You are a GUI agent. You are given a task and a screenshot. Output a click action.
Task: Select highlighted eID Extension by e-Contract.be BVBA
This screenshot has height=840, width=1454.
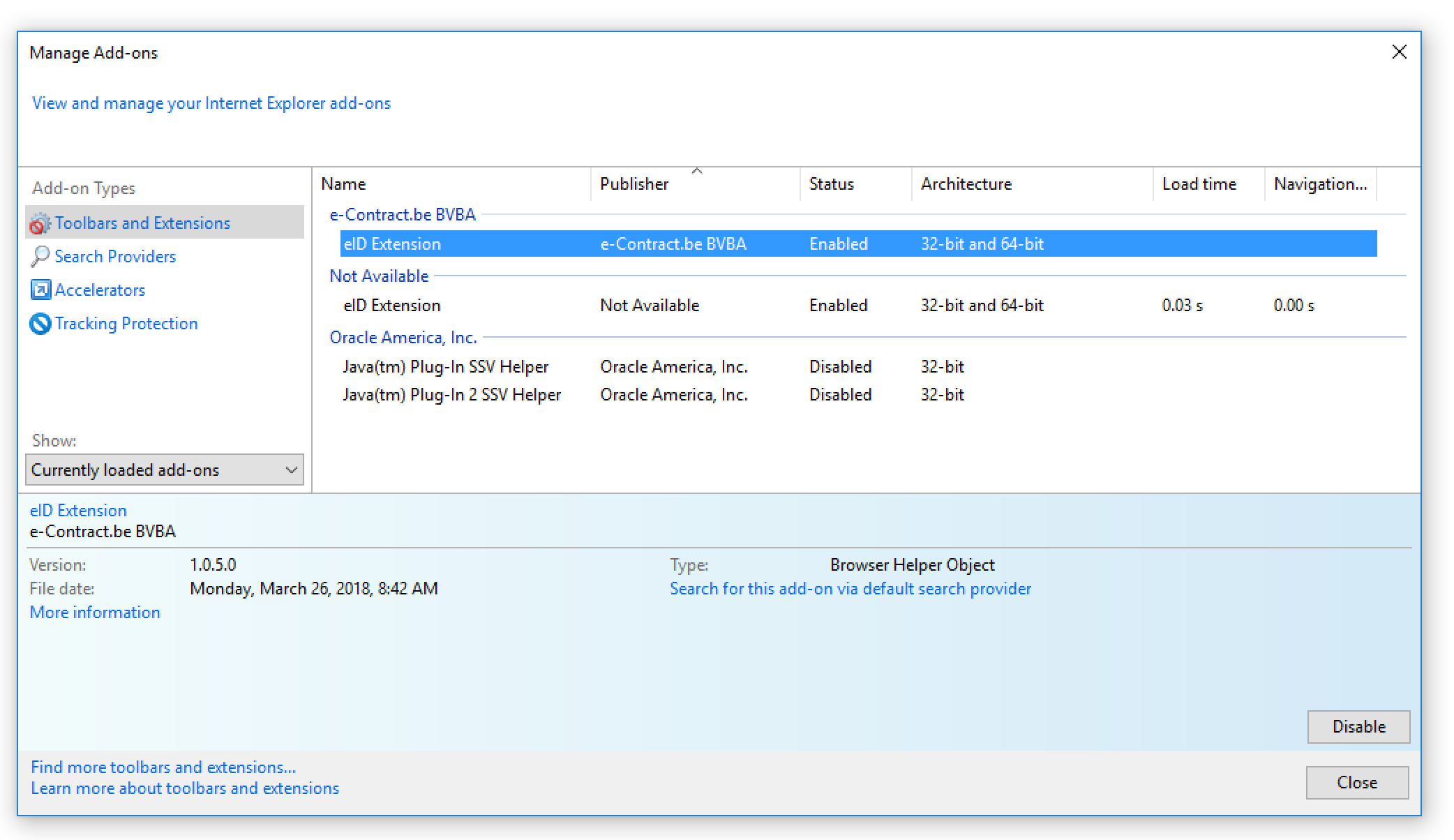coord(859,243)
